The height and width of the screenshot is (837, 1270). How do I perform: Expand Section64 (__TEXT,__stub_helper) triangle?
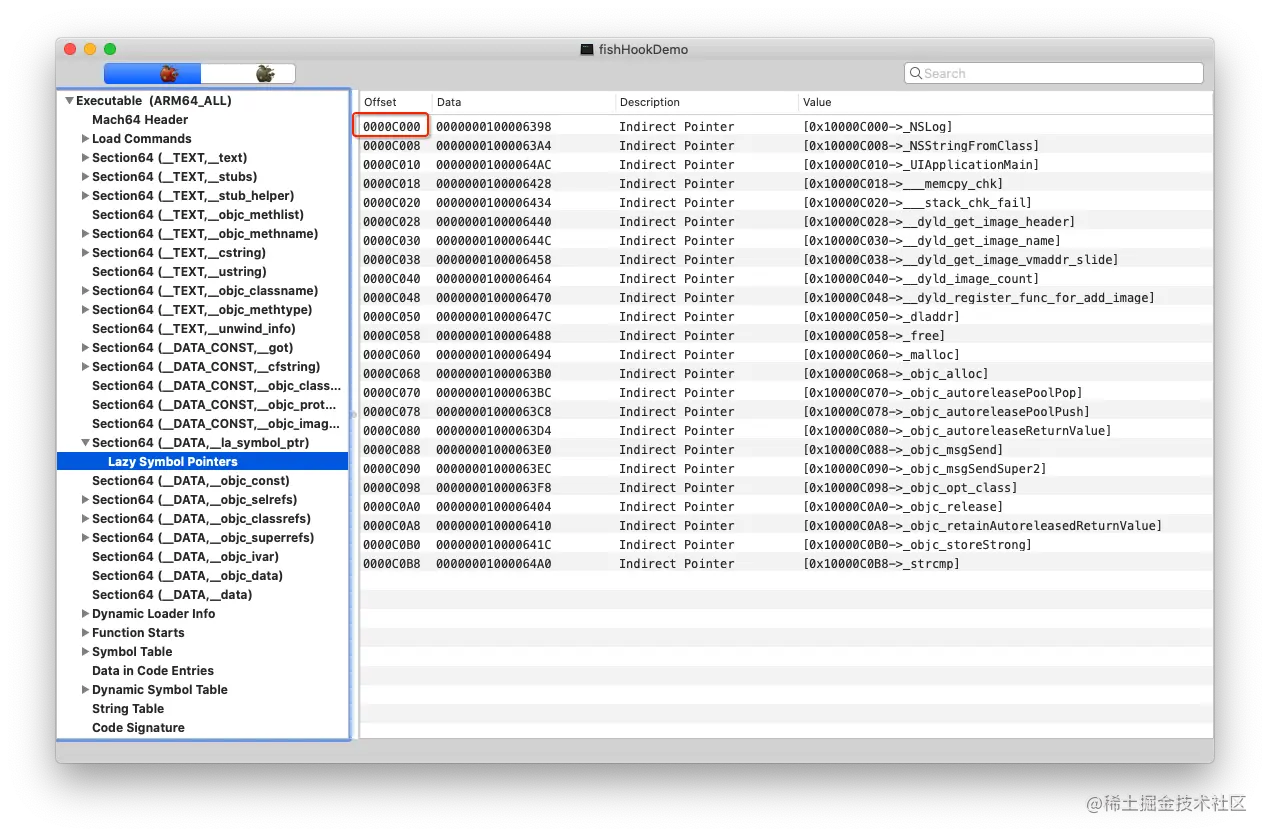(x=85, y=196)
